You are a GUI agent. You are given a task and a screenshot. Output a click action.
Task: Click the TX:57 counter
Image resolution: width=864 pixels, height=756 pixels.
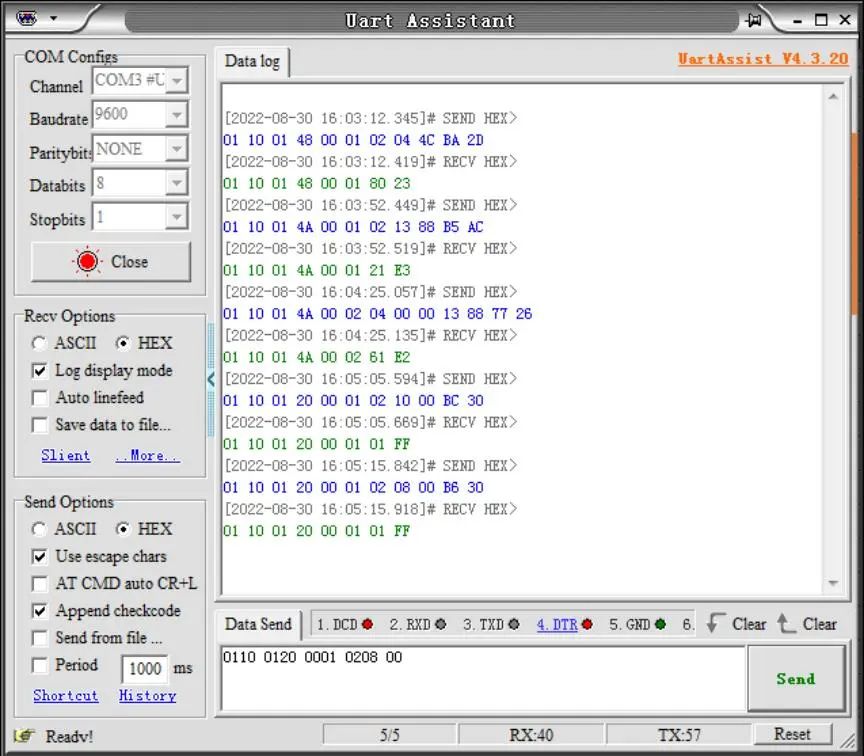click(679, 735)
